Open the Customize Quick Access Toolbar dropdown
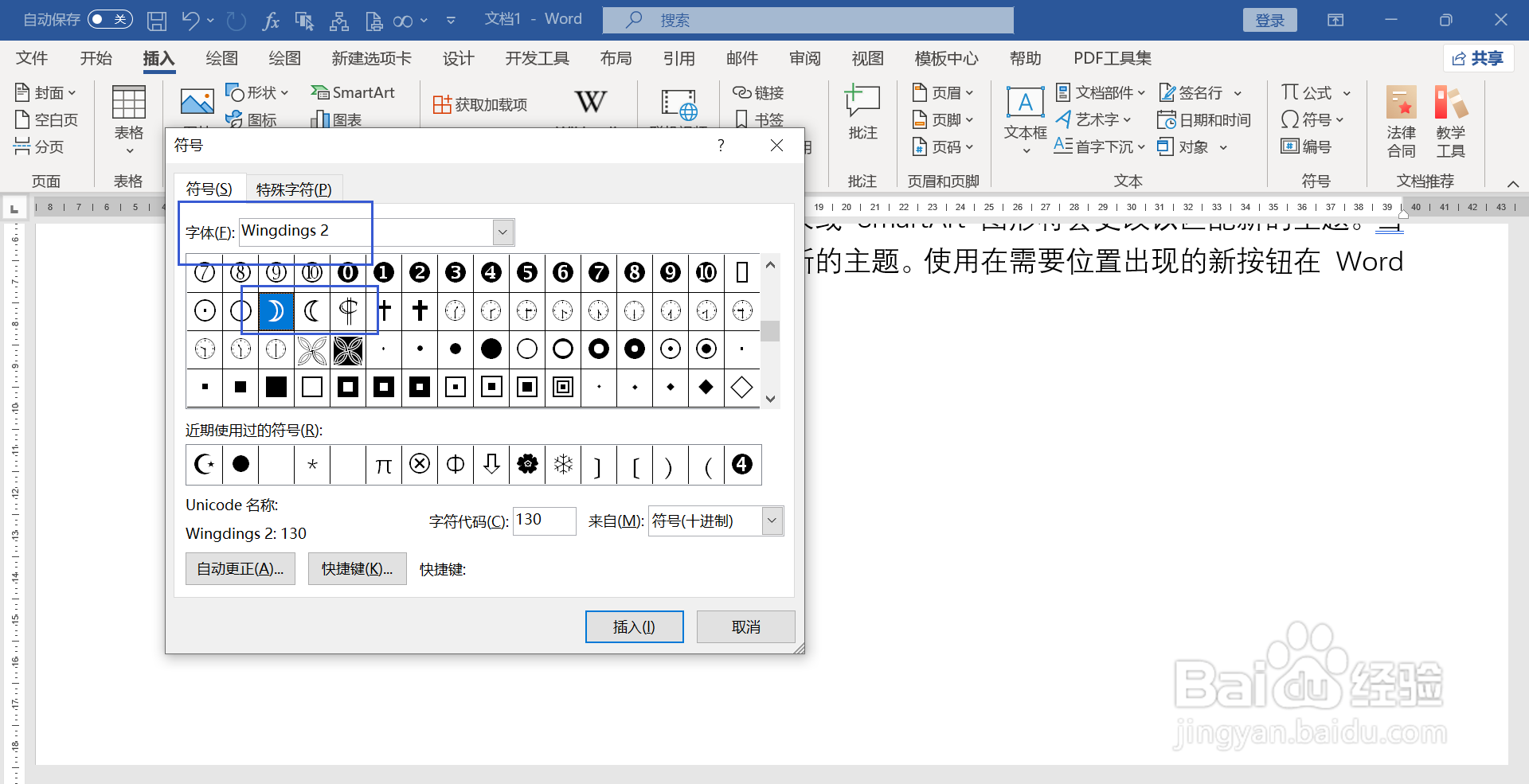Image resolution: width=1529 pixels, height=784 pixels. tap(451, 21)
